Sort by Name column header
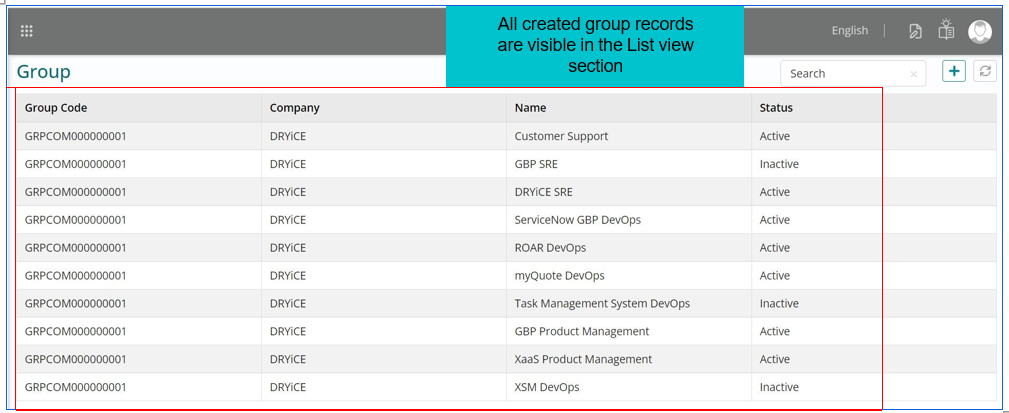The height and width of the screenshot is (413, 1009). coord(530,108)
